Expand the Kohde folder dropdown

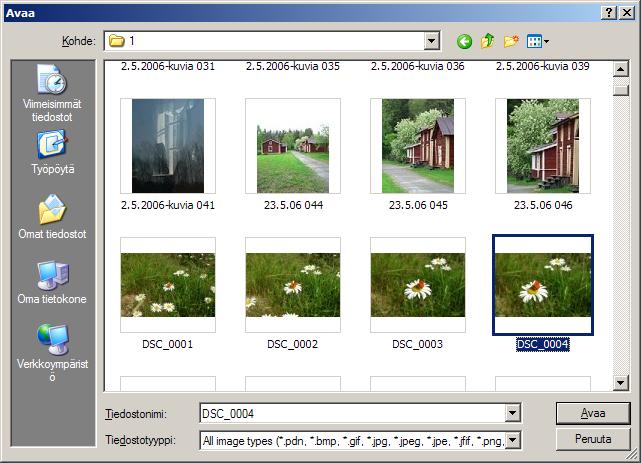[x=432, y=41]
